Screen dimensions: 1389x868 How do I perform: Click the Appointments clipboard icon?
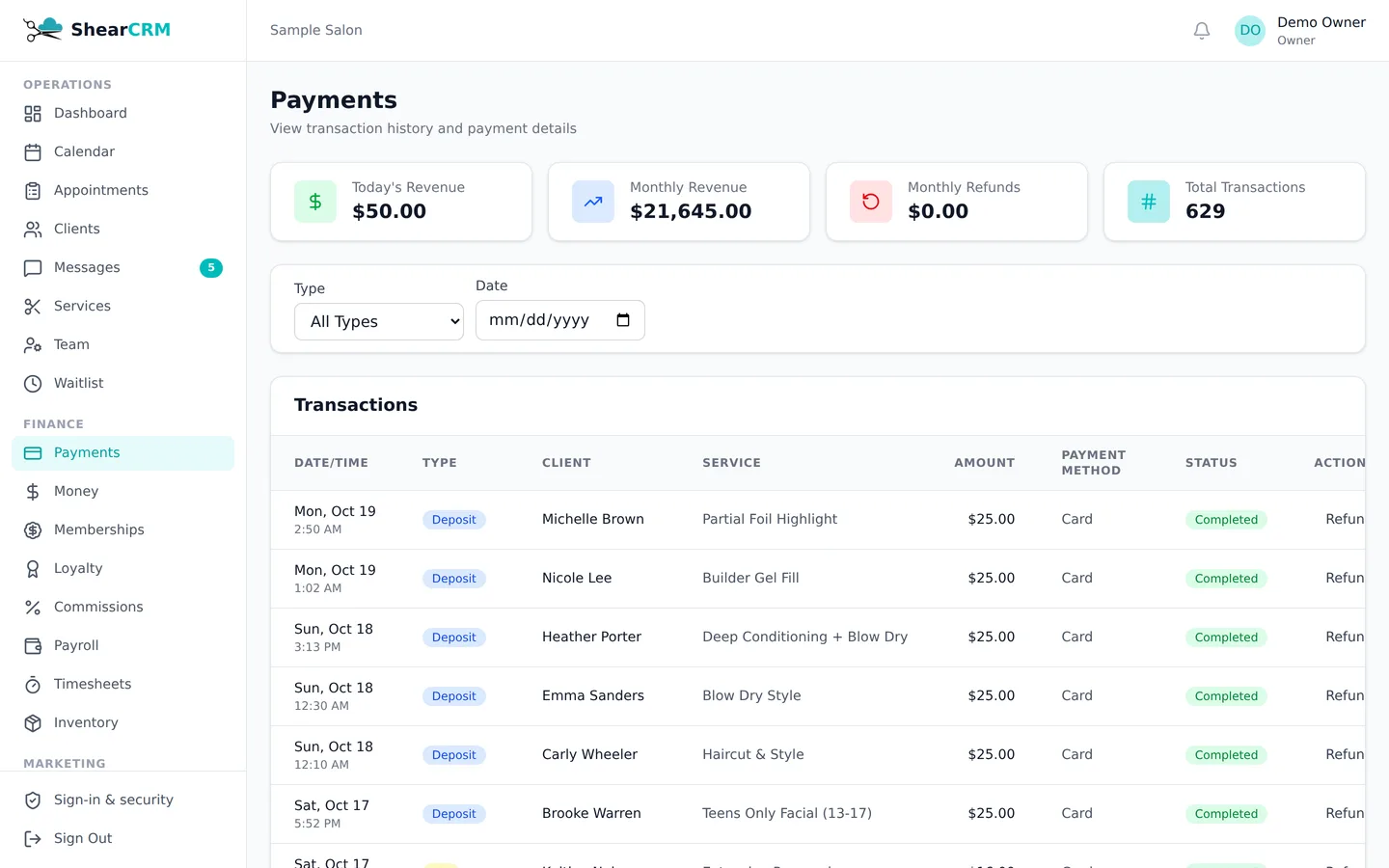33,191
